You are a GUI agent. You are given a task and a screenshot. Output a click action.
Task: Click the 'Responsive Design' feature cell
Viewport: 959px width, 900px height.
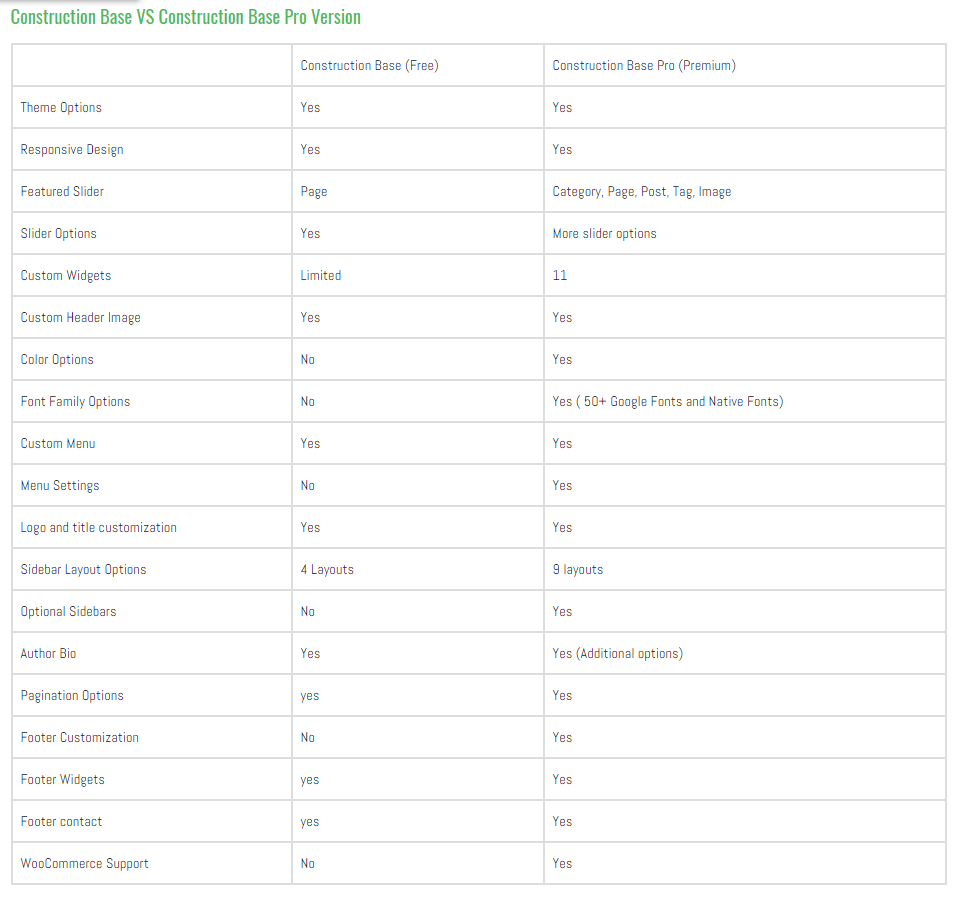click(x=72, y=150)
